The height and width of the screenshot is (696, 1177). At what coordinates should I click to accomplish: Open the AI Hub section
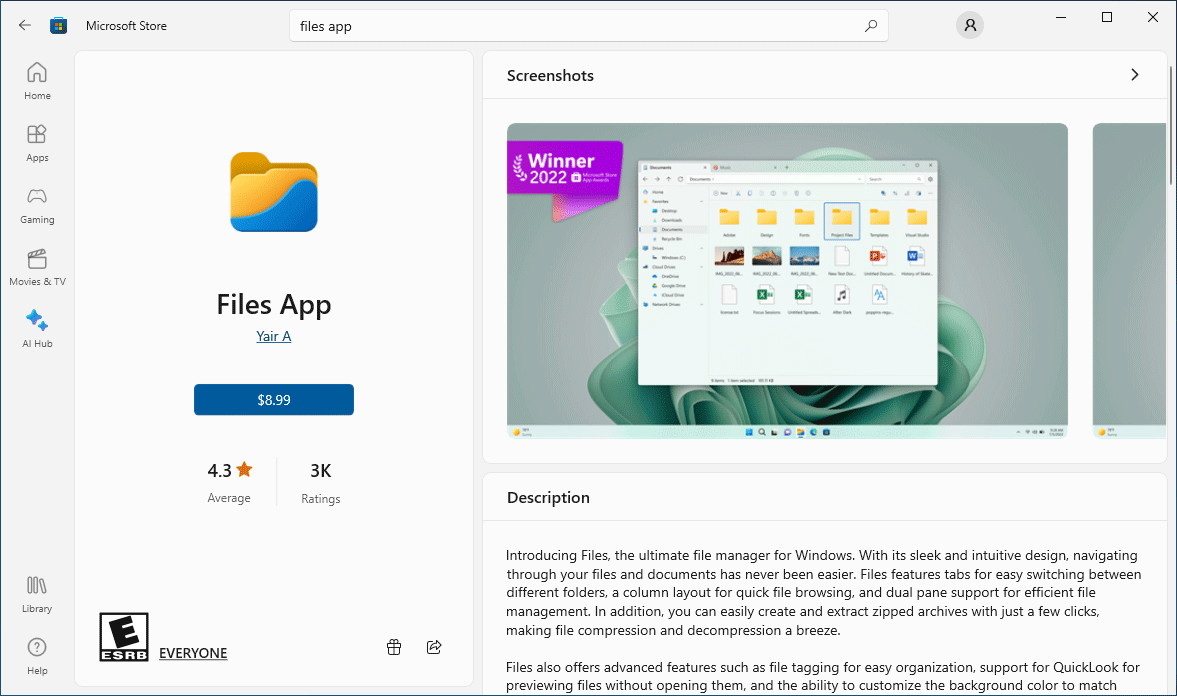click(x=37, y=330)
